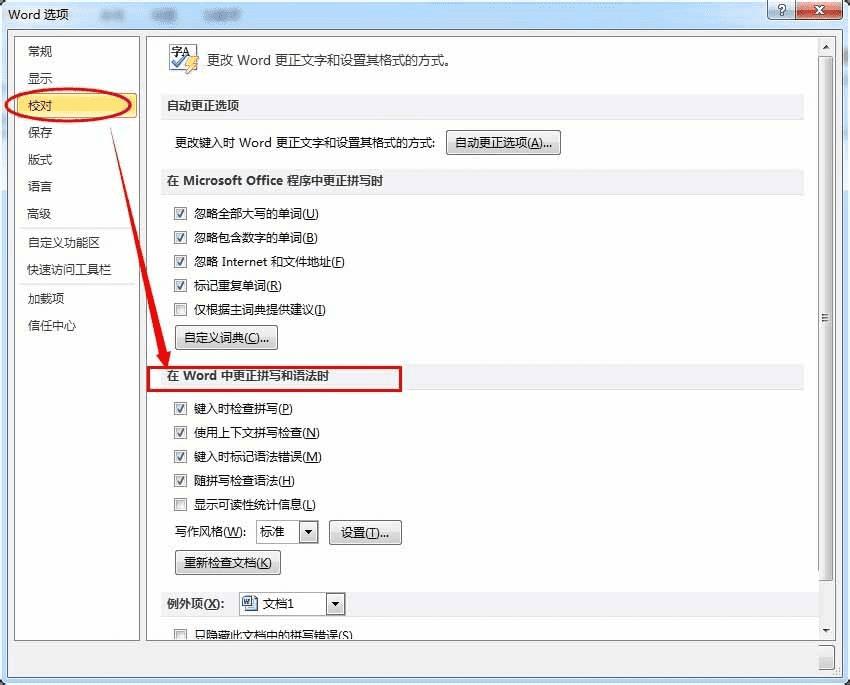
Task: Click the proofing AutoCorrect icon at top
Action: coord(184,59)
